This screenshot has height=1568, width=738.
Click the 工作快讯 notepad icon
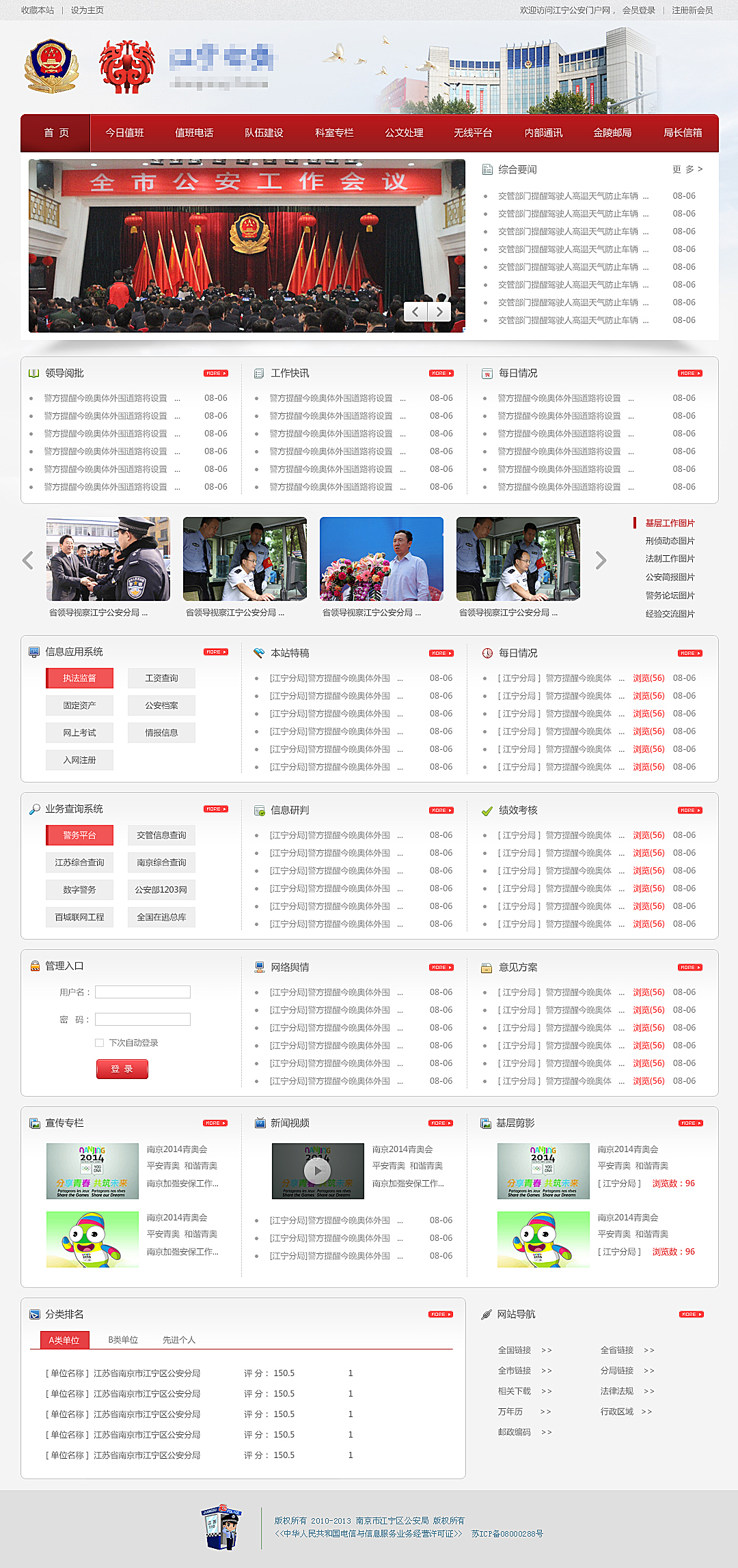click(259, 374)
